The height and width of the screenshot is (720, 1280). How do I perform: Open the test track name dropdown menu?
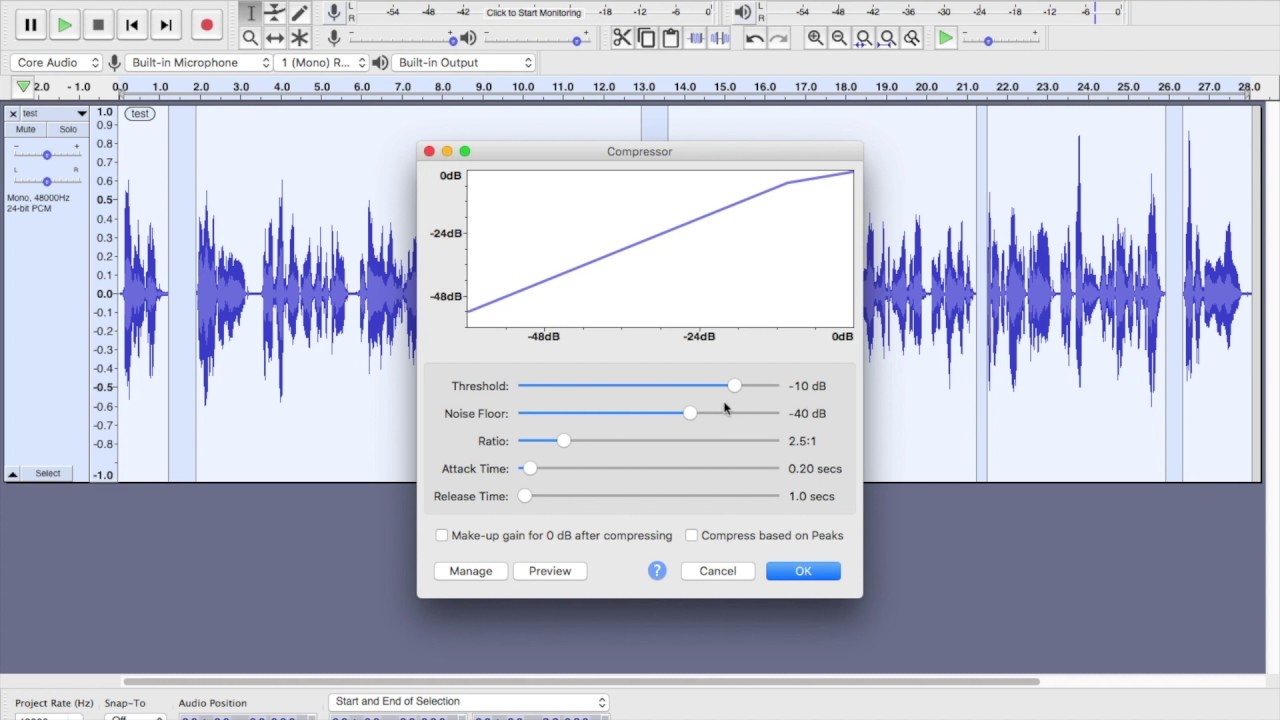pos(54,114)
